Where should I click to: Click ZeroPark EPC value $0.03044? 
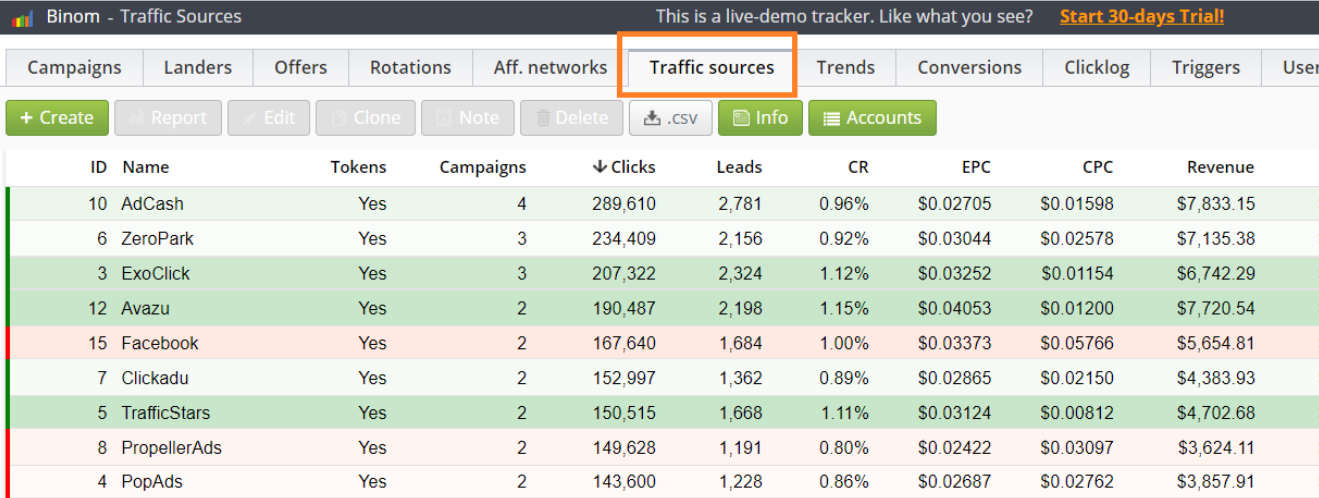pyautogui.click(x=955, y=239)
